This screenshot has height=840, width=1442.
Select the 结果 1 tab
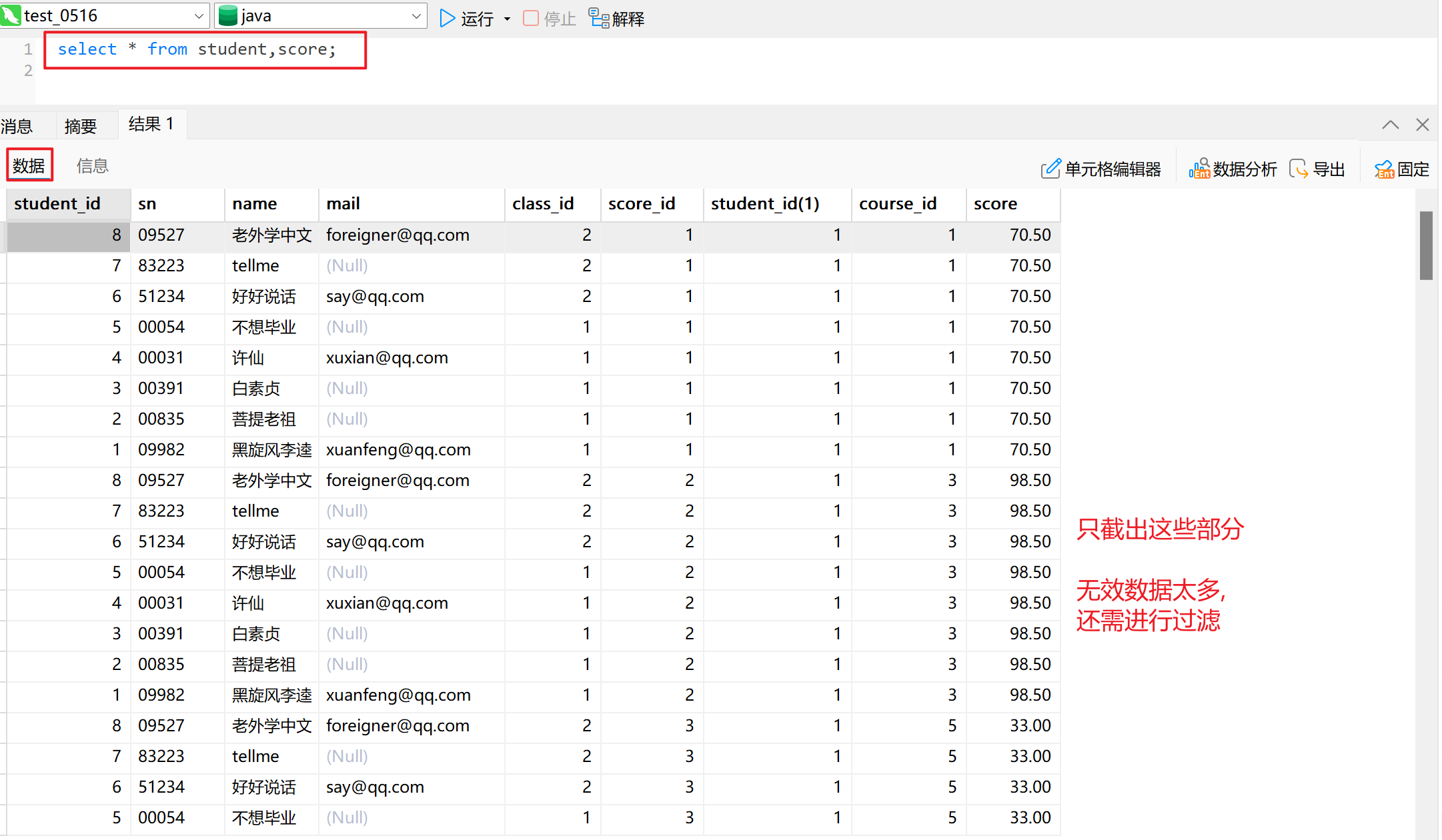pos(151,124)
